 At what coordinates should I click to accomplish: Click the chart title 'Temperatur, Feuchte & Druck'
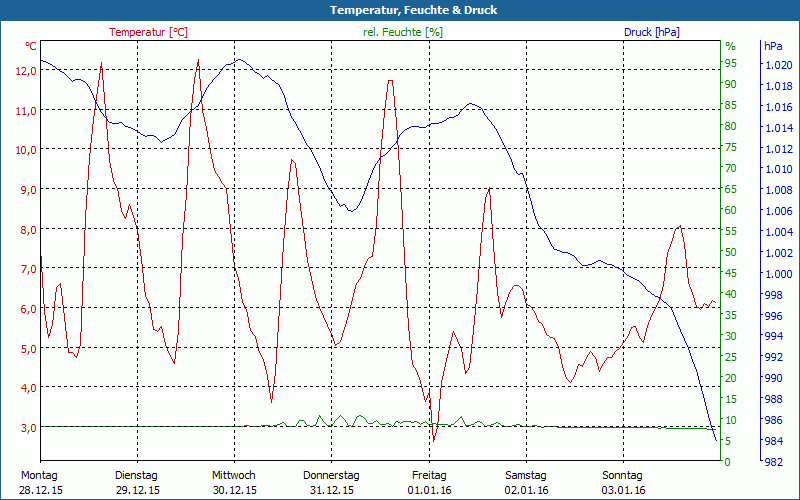point(399,10)
